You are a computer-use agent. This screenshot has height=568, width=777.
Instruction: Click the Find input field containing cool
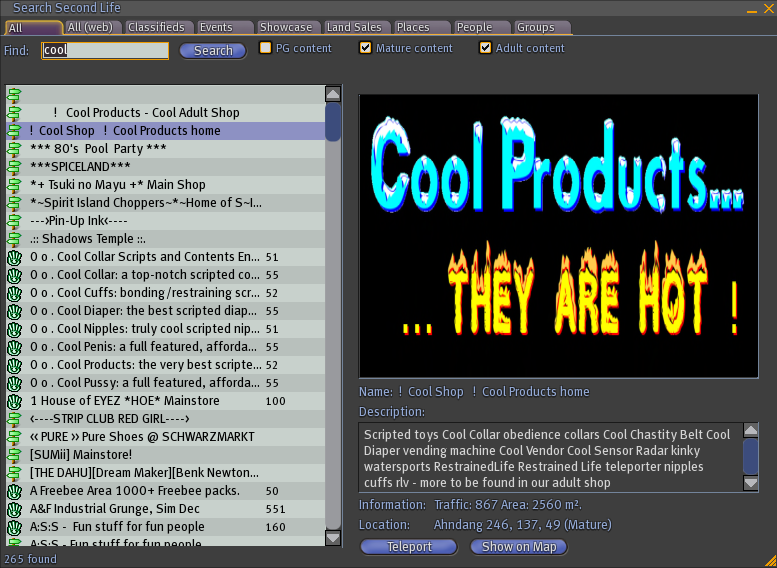click(x=105, y=51)
